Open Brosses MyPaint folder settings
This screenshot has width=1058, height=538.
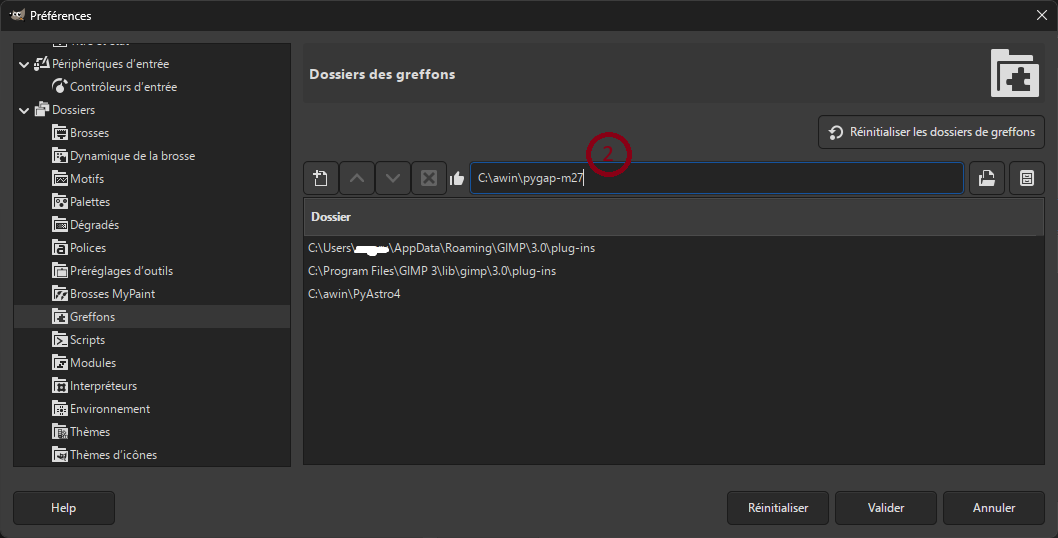113,294
